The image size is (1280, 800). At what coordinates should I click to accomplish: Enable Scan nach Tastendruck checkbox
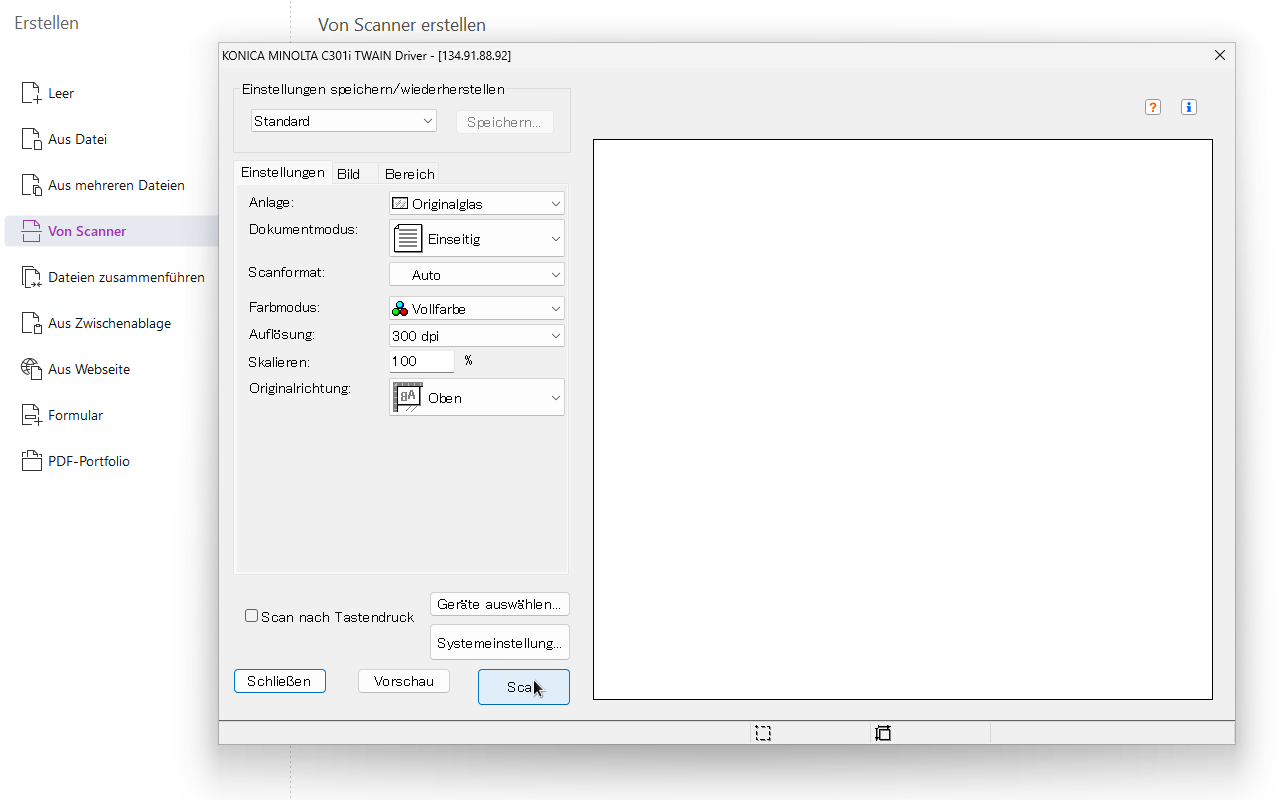click(252, 616)
